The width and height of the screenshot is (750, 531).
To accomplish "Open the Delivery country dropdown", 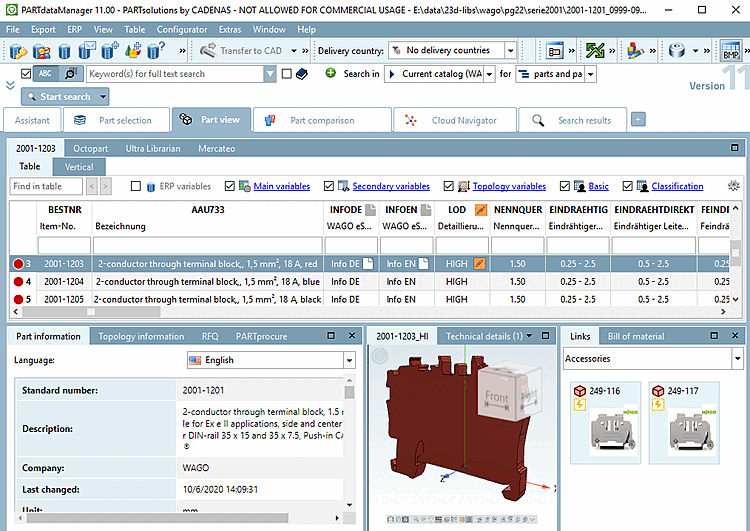I will pyautogui.click(x=510, y=50).
